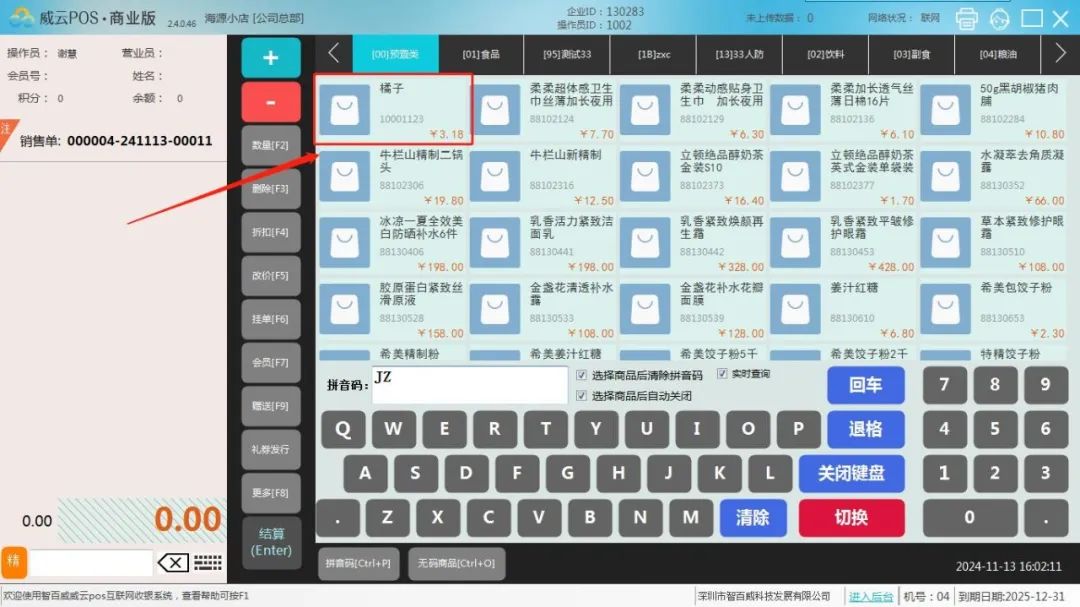Toggle 实时查询 checkbox
Screen dimensions: 1080x607
click(x=722, y=373)
